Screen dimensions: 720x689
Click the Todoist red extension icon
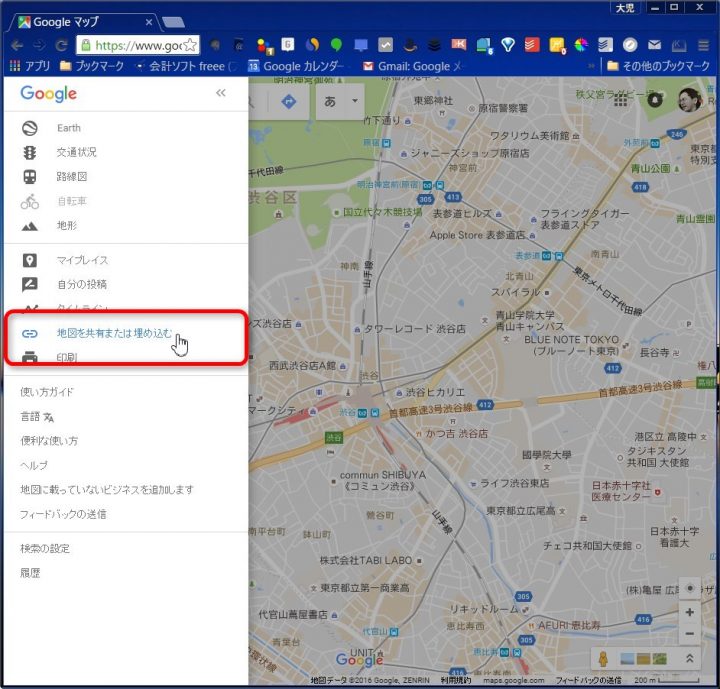[x=532, y=45]
